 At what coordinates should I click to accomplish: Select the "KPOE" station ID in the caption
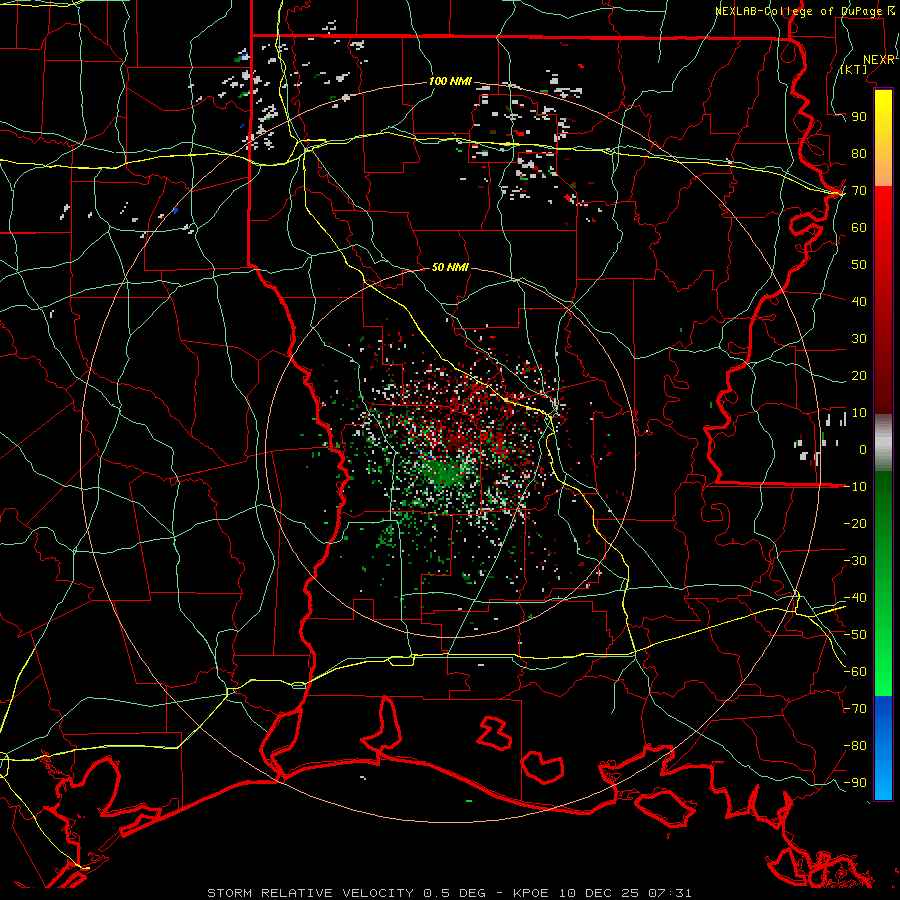coord(530,893)
